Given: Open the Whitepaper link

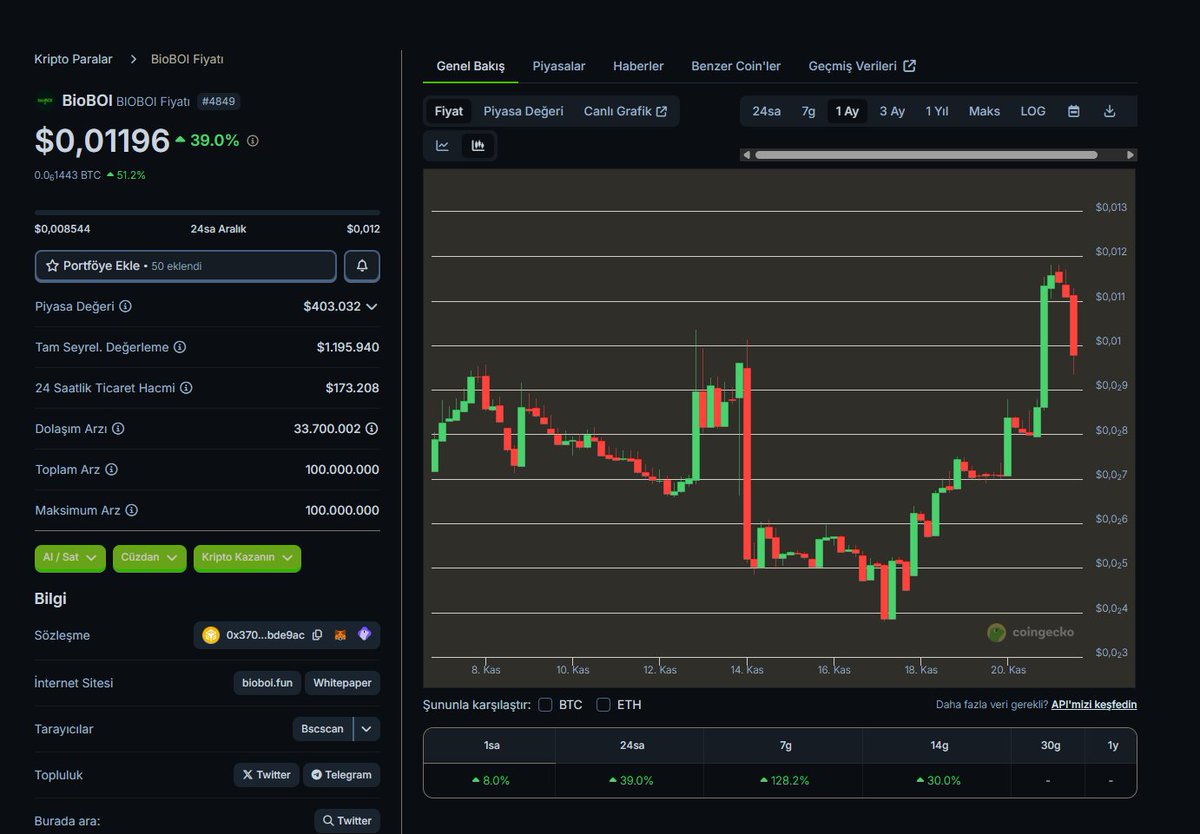Looking at the screenshot, I should tap(342, 682).
